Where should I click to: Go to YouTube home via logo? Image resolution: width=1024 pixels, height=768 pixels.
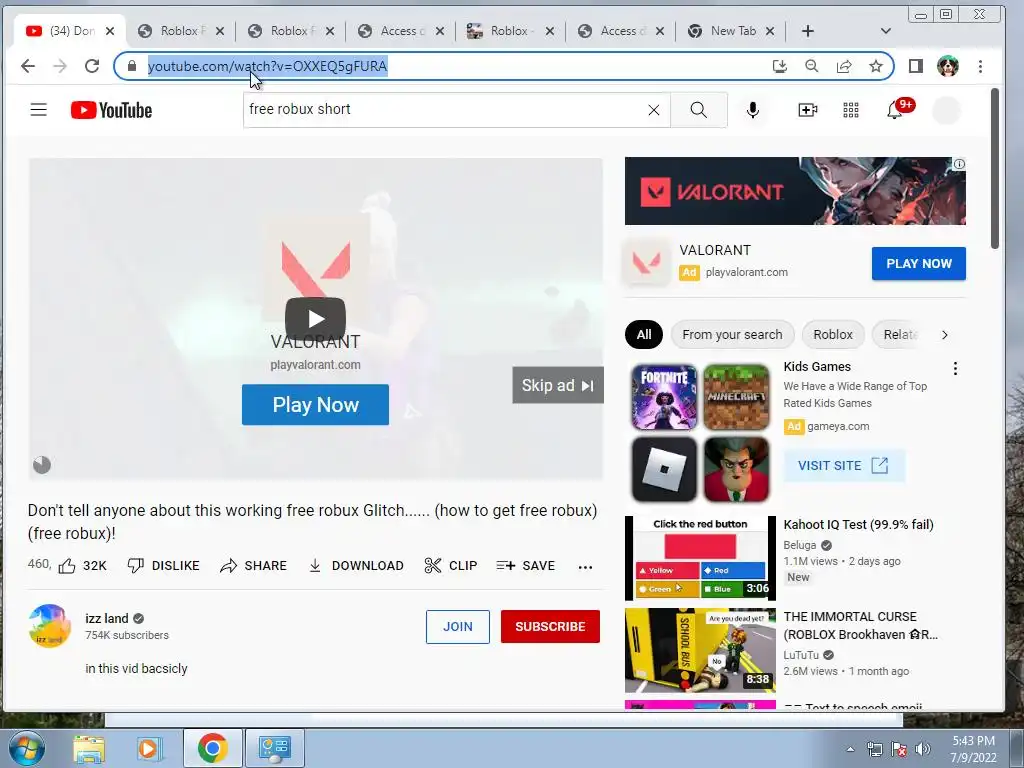(112, 110)
